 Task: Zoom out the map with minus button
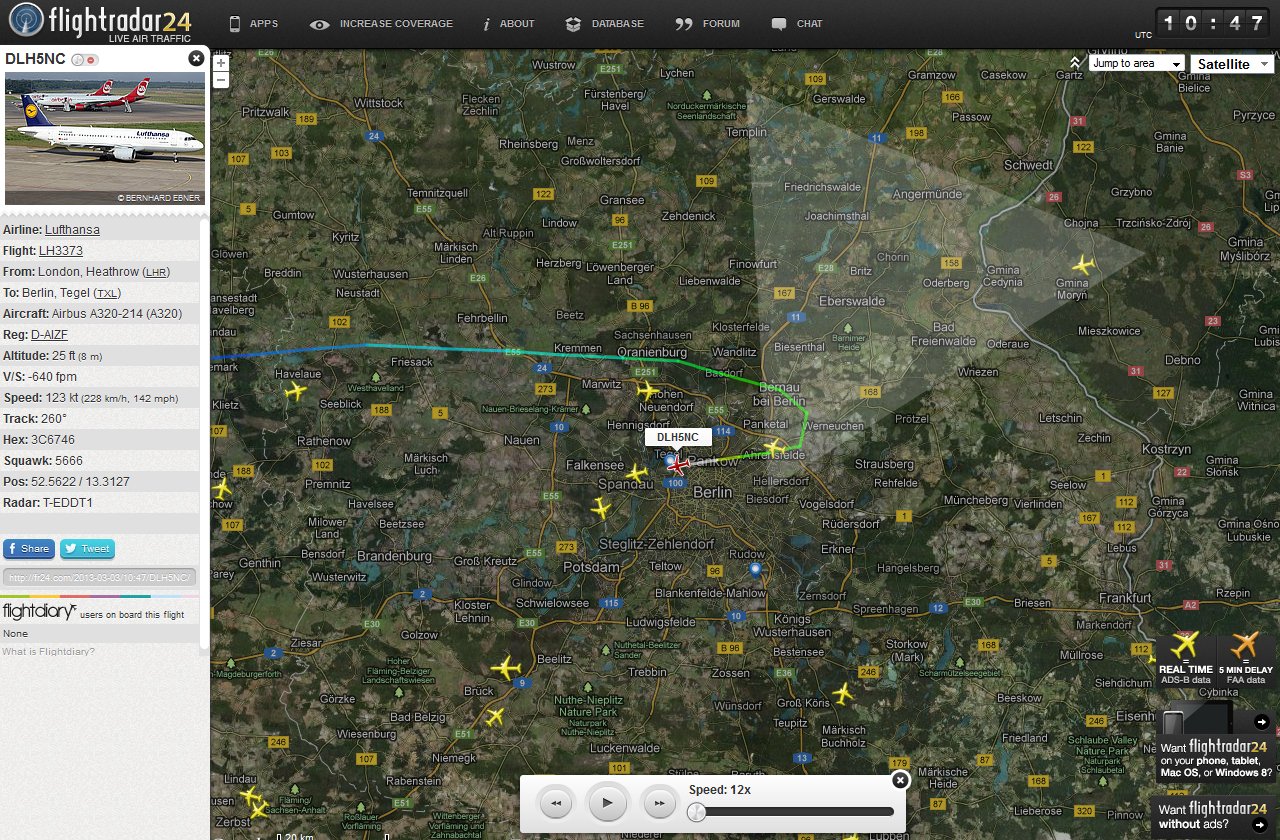(x=221, y=79)
